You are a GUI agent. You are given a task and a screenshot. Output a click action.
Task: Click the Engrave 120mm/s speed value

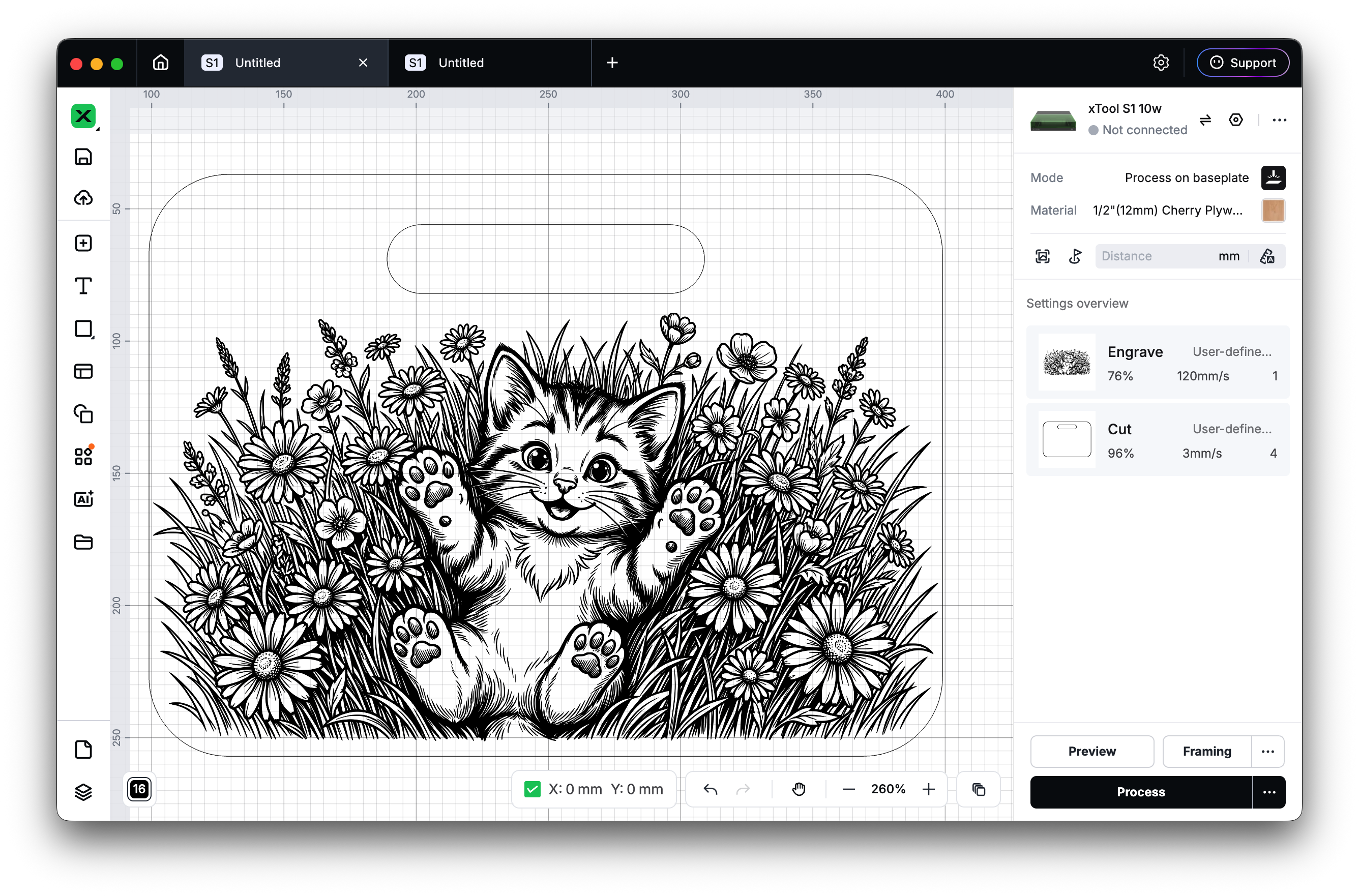pyautogui.click(x=1202, y=375)
